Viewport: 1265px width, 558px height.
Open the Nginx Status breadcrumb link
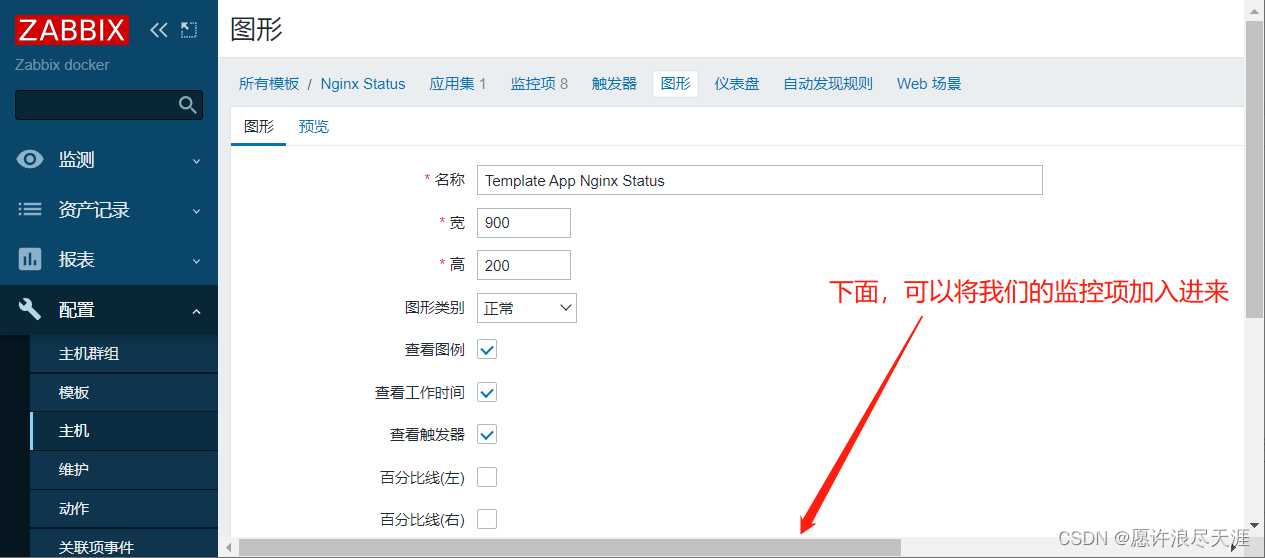pyautogui.click(x=363, y=84)
